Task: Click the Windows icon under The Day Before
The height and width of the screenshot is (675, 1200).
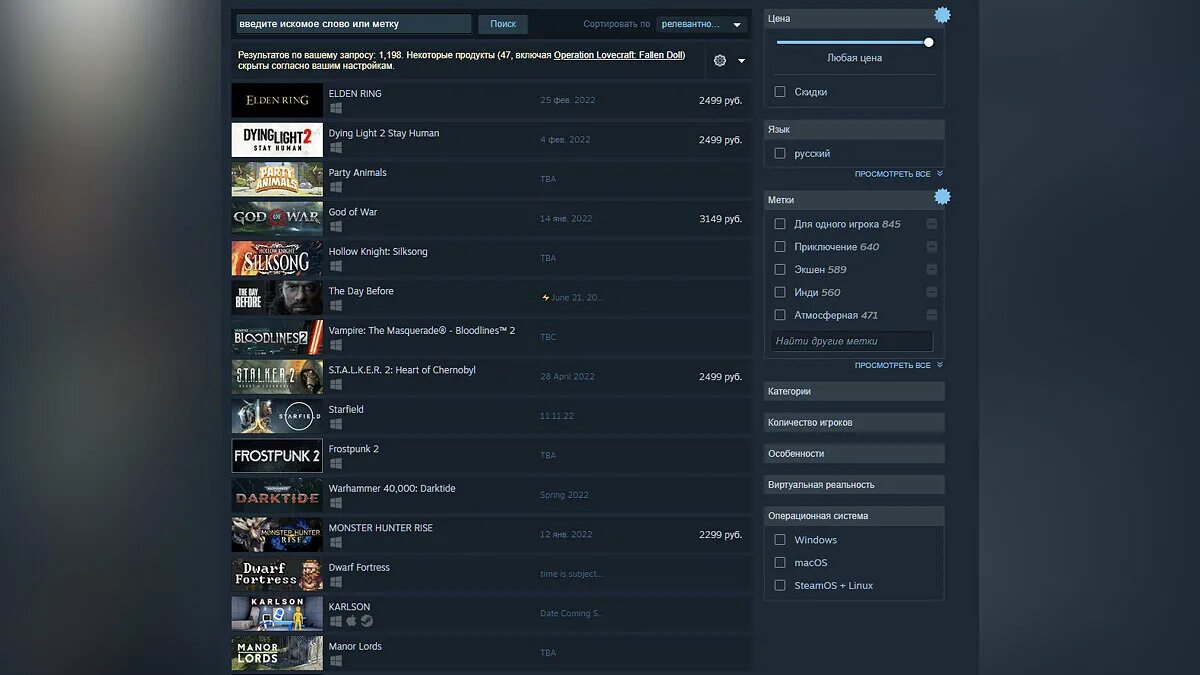Action: pyautogui.click(x=336, y=305)
